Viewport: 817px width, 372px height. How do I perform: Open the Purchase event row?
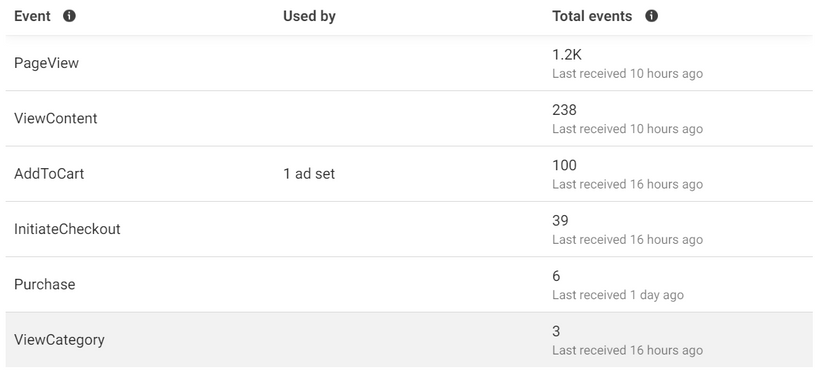click(x=408, y=284)
